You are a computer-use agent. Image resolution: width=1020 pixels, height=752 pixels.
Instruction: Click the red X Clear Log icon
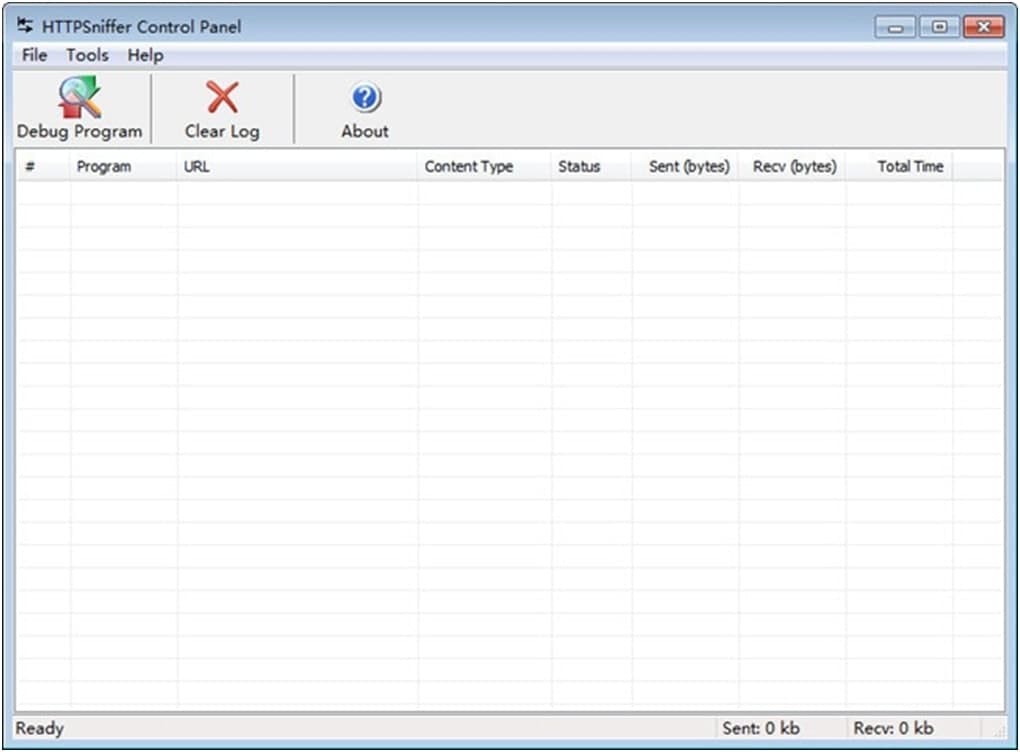point(222,97)
